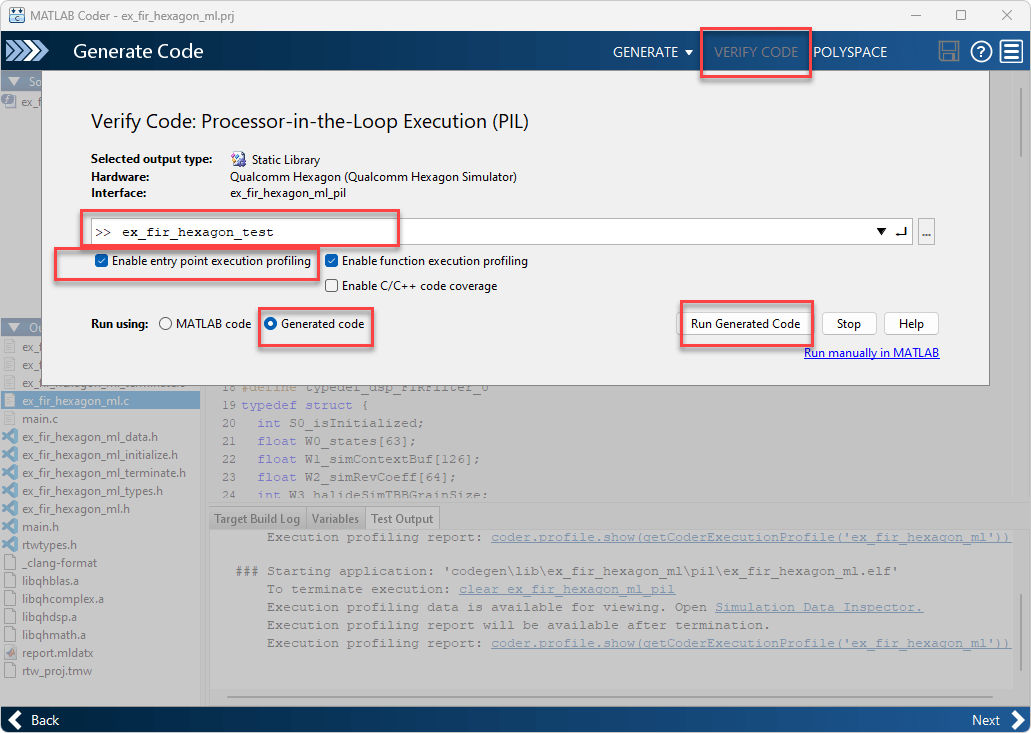Click the file icon beside rtw_proj.tmw
The width and height of the screenshot is (1031, 733).
10,671
